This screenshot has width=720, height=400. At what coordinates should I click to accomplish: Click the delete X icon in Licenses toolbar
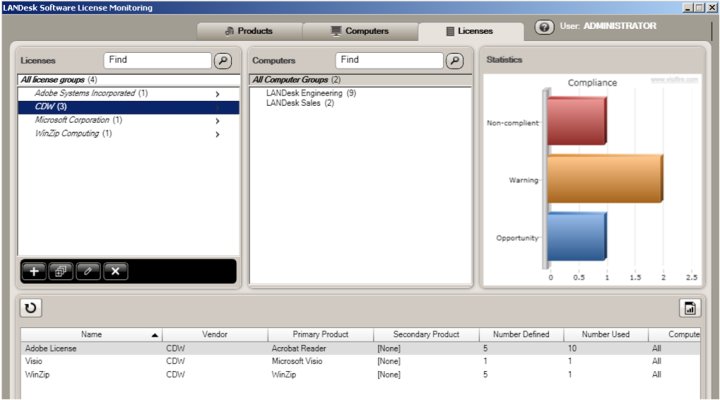pos(115,271)
